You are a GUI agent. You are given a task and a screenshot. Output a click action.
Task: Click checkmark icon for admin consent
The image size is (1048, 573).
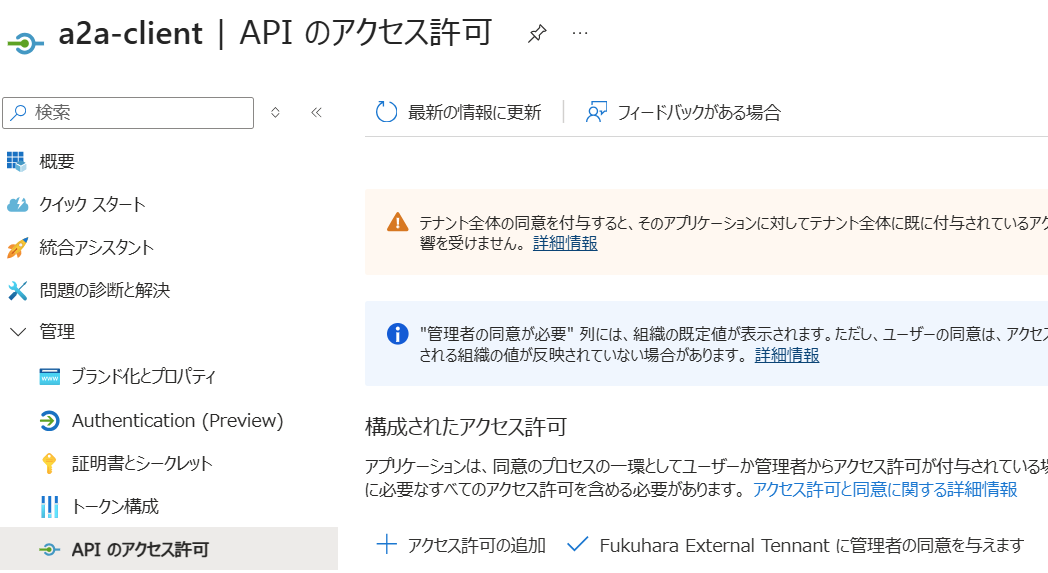pos(577,544)
